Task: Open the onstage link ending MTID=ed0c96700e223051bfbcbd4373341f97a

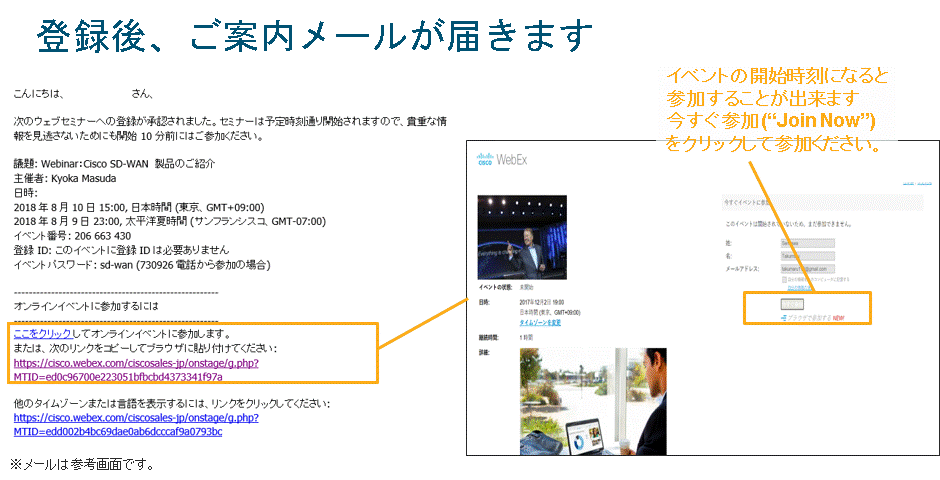Action: (x=136, y=370)
